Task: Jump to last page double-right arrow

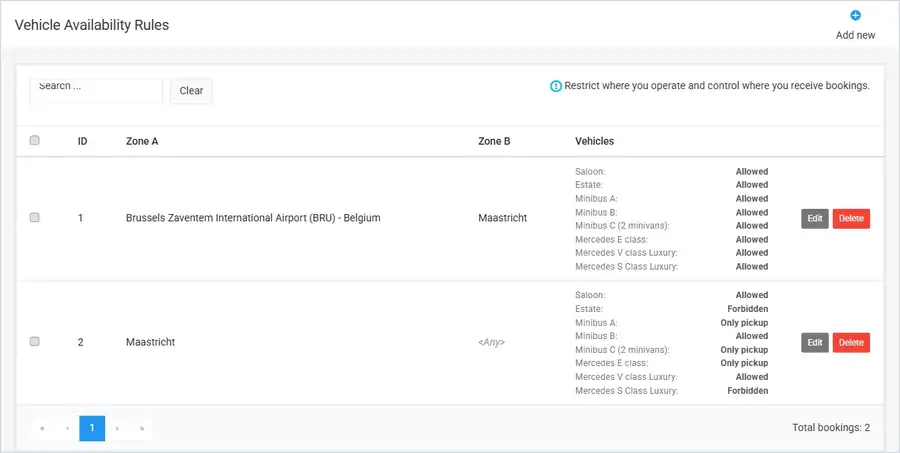Action: point(141,428)
